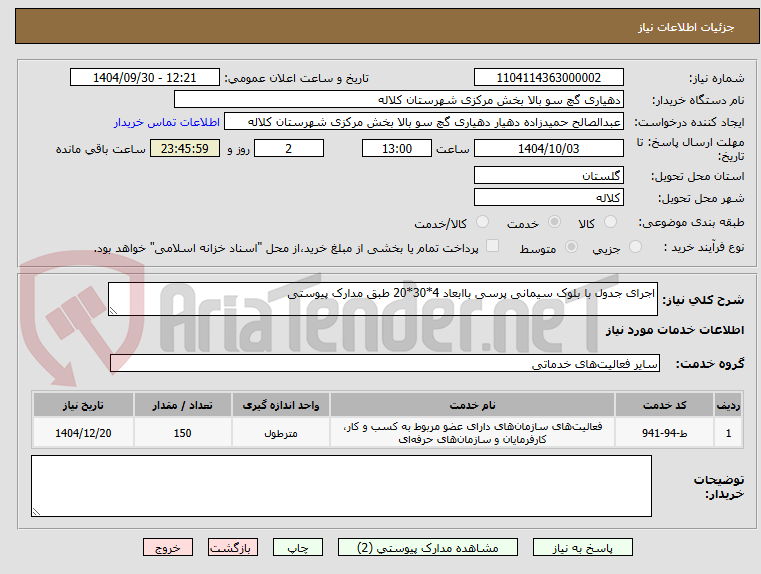761x574 pixels.
Task: Click the ردیف column header
Action: [x=728, y=405]
